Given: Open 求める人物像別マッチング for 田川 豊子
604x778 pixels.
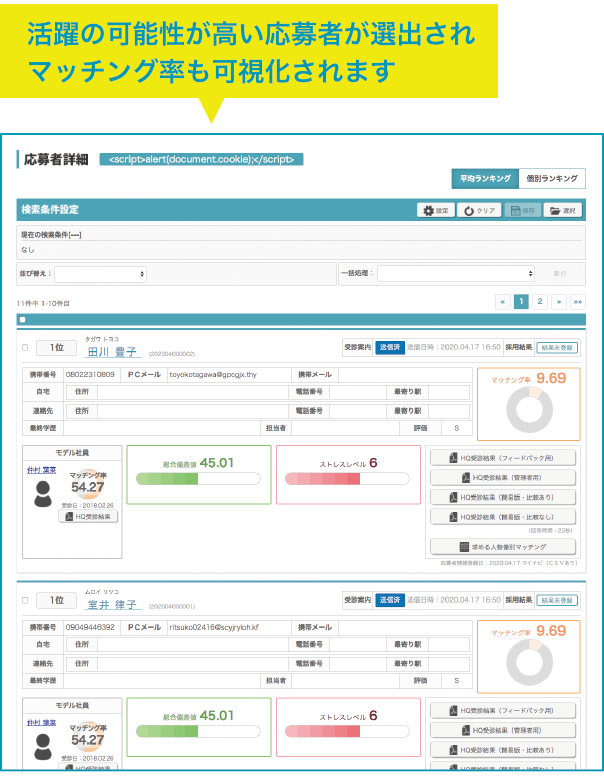Looking at the screenshot, I should (x=503, y=547).
